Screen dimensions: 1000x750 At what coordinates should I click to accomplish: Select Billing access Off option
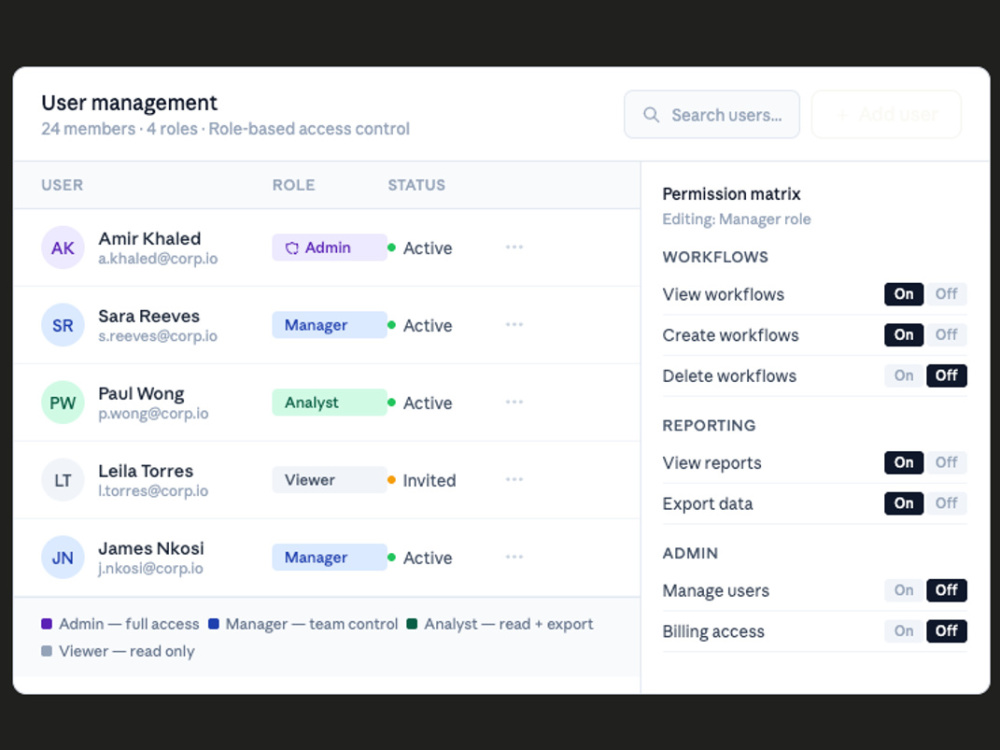coord(946,631)
